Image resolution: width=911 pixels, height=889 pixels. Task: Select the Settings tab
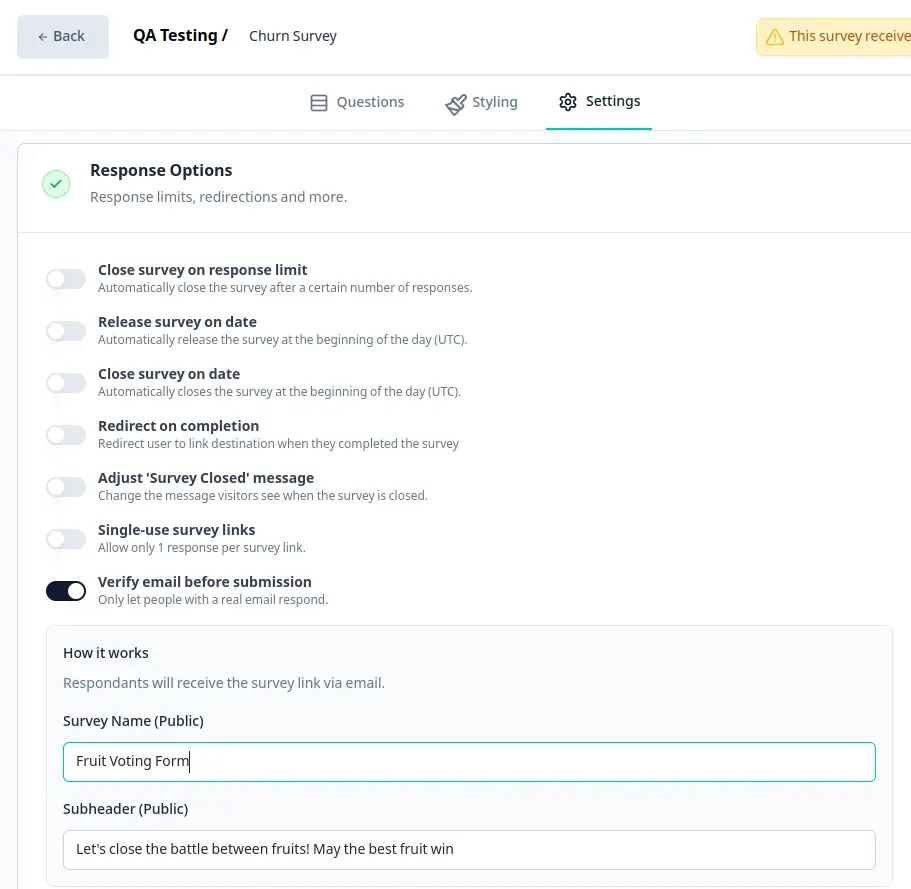[x=599, y=102]
